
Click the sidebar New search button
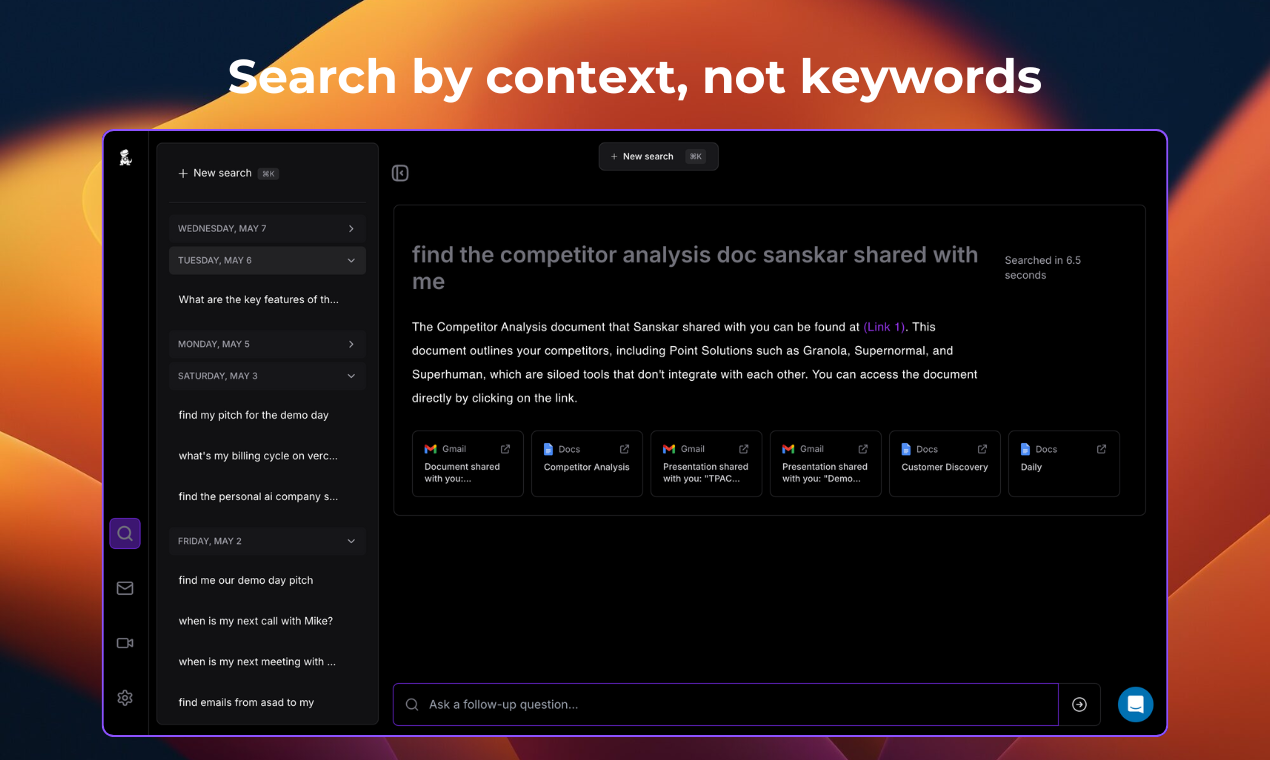[228, 173]
